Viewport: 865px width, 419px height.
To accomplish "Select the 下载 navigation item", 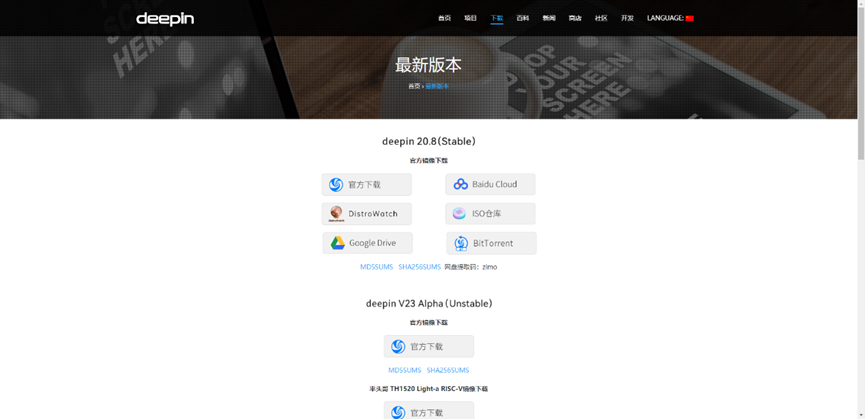I will (496, 18).
